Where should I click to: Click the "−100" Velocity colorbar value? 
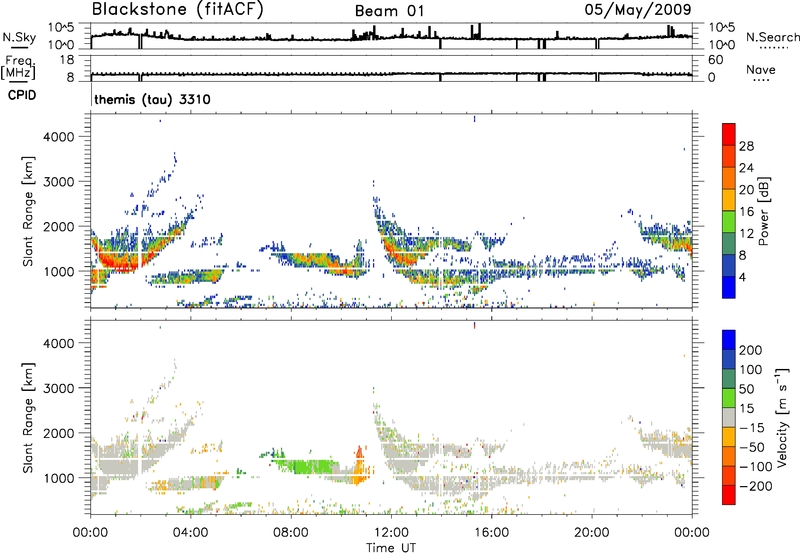[755, 466]
